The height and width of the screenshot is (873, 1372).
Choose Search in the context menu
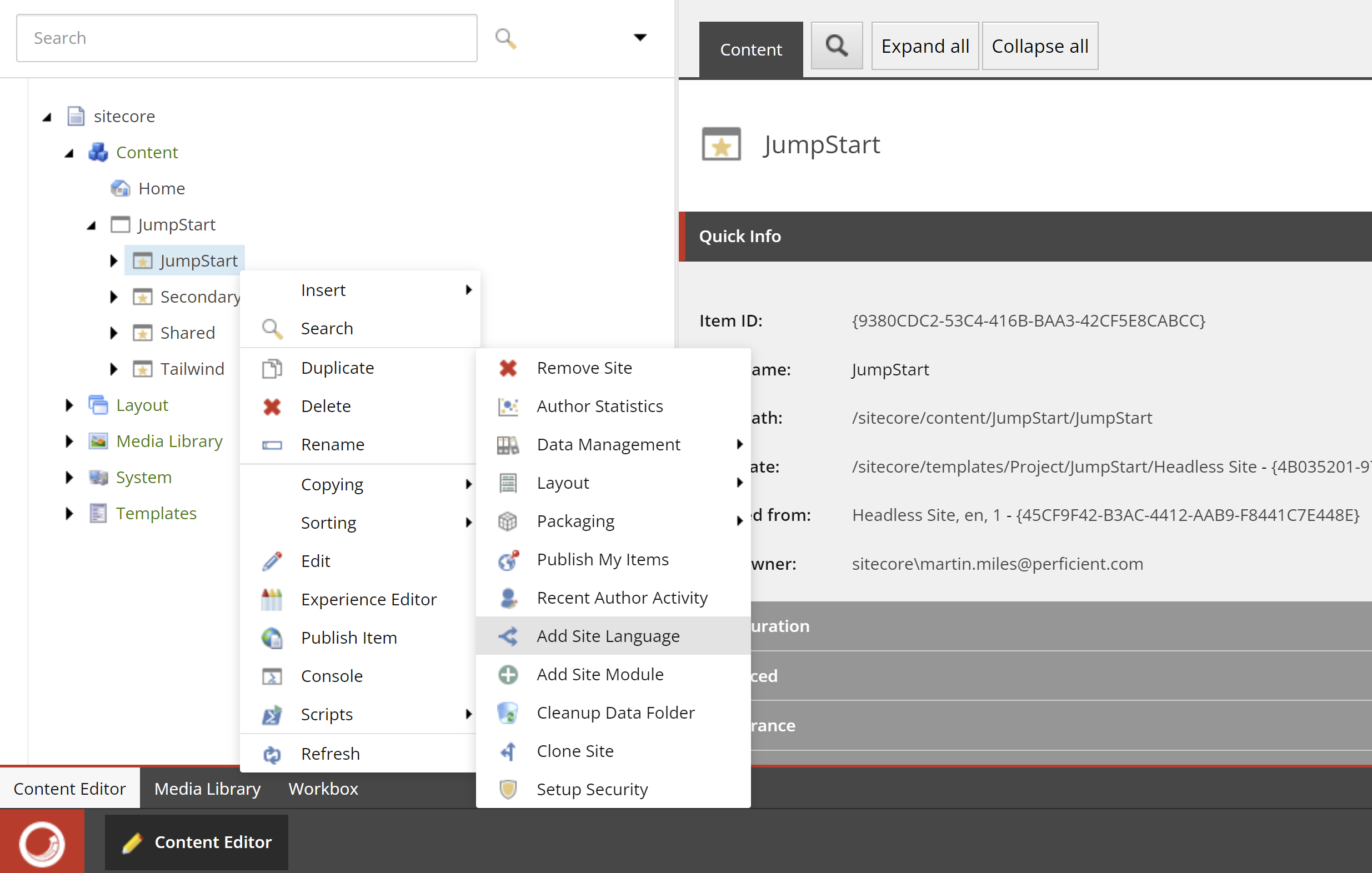pyautogui.click(x=360, y=329)
